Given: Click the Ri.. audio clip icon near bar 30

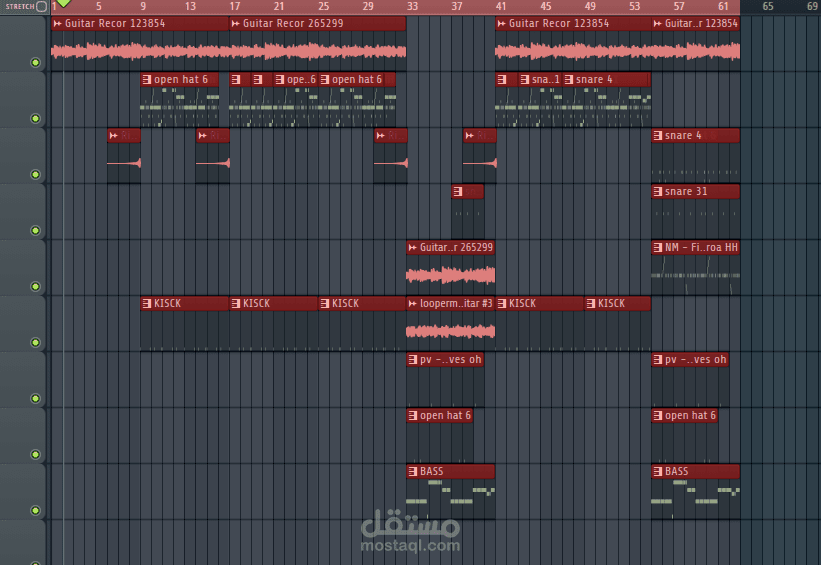Looking at the screenshot, I should click(x=381, y=136).
